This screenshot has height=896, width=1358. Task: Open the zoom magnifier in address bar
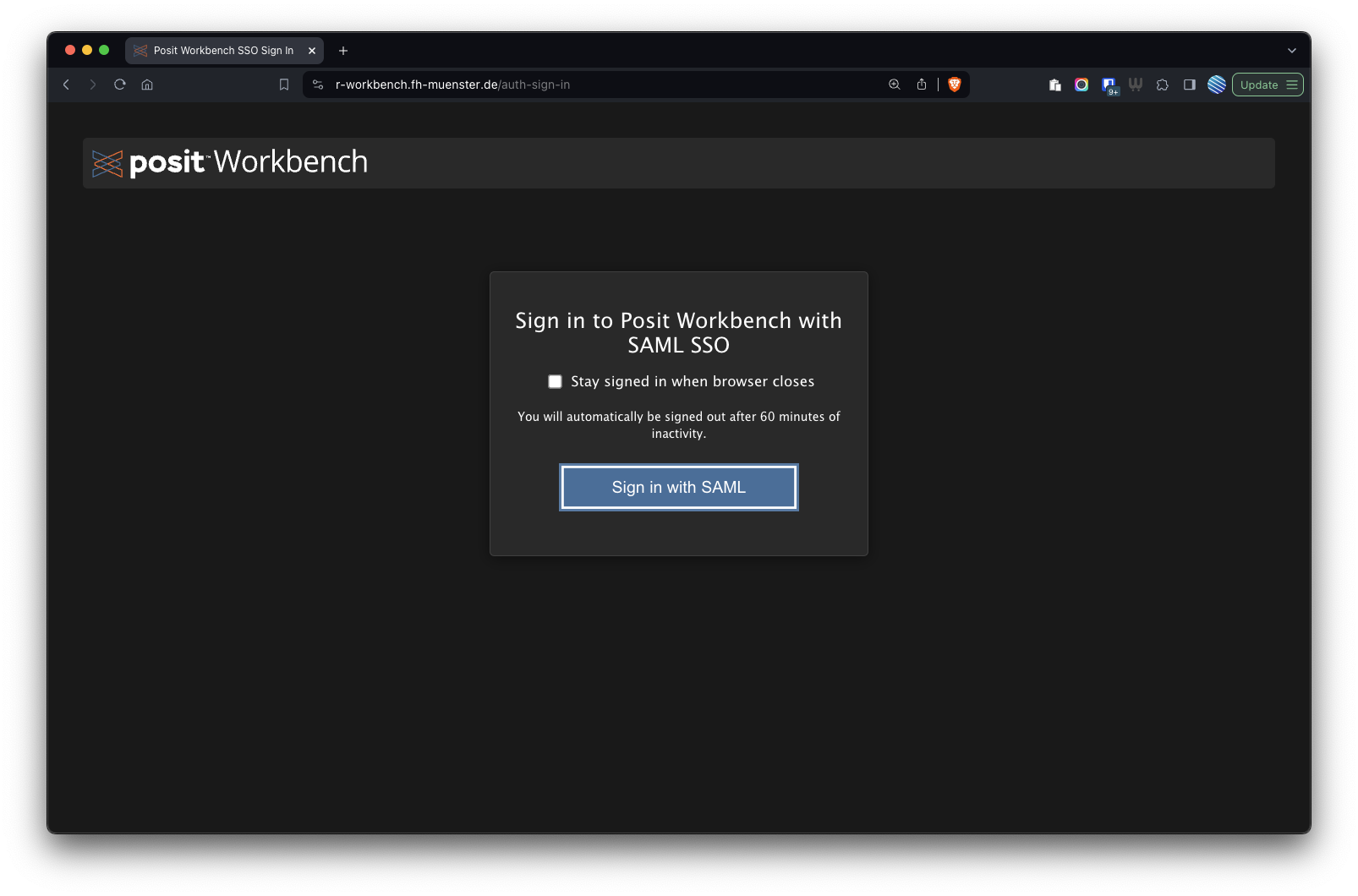point(895,85)
